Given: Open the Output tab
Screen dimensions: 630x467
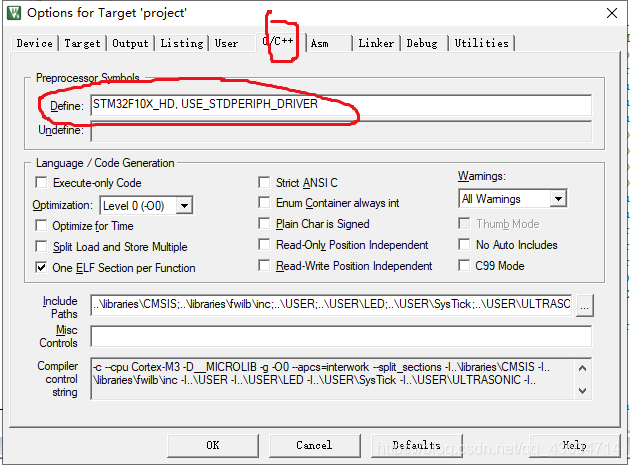Looking at the screenshot, I should coord(130,43).
